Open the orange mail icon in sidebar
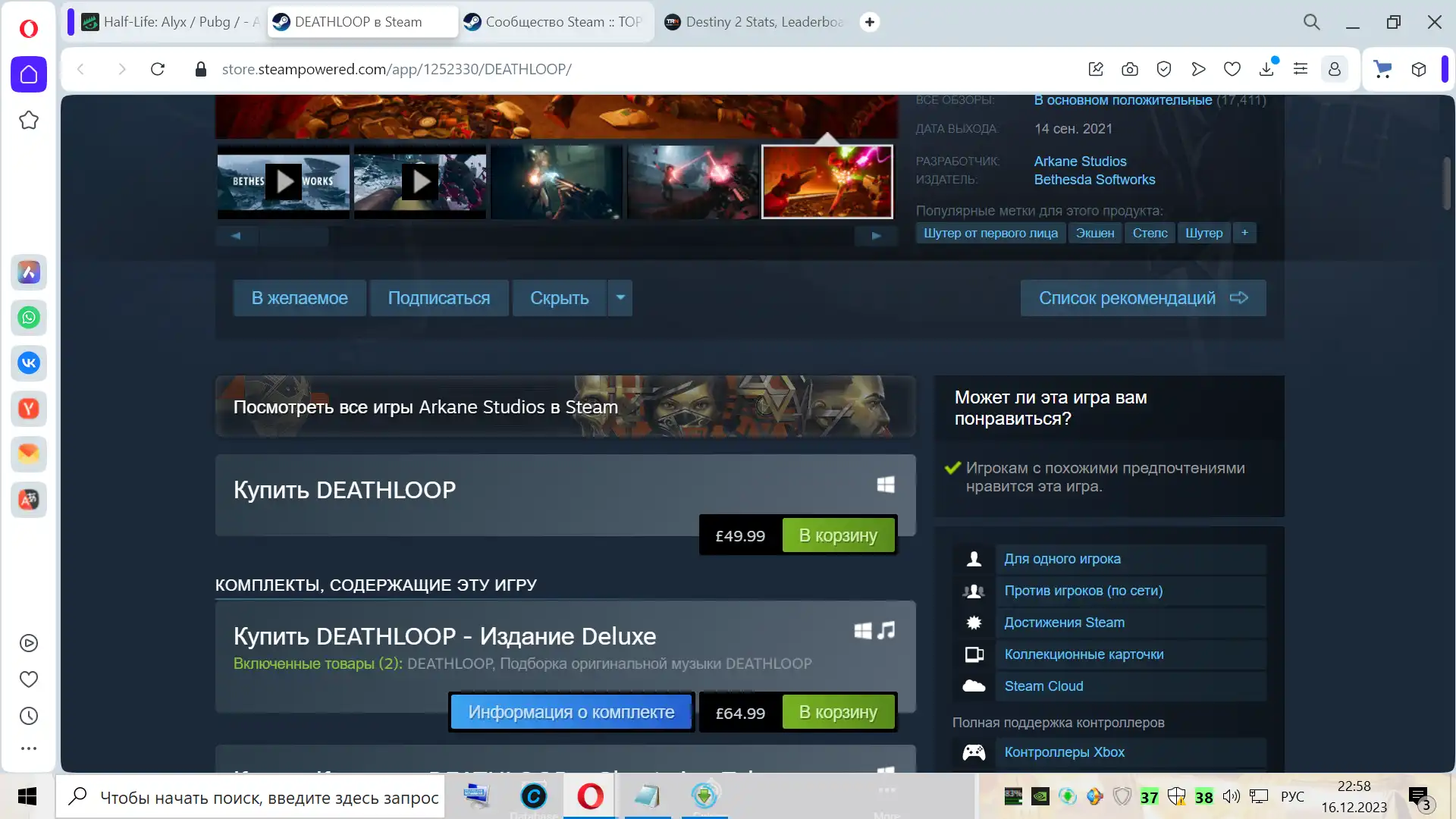Screen dimensions: 1456x819 click(29, 454)
